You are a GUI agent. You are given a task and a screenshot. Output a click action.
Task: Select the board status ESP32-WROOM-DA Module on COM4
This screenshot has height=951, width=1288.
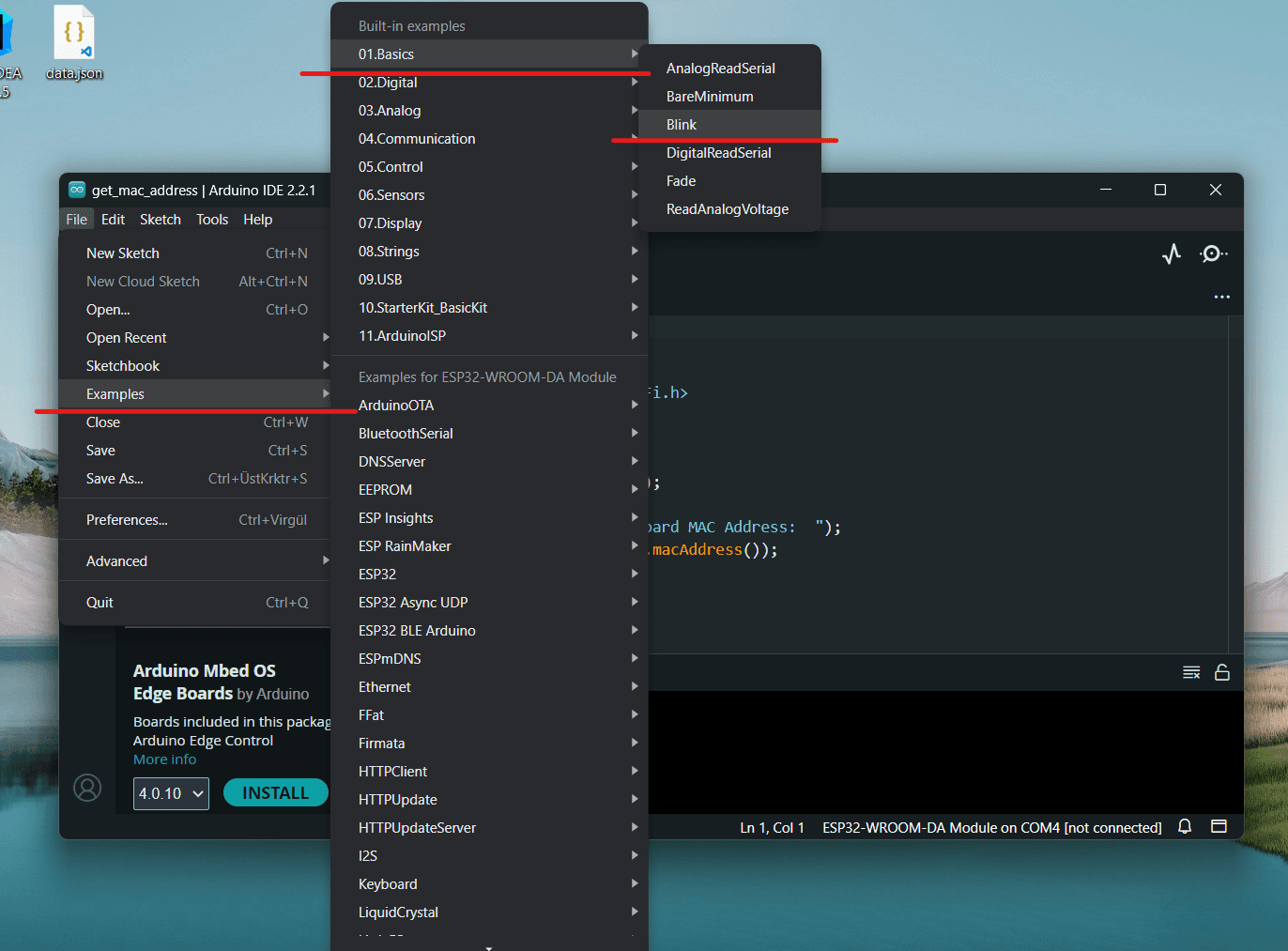pos(992,827)
